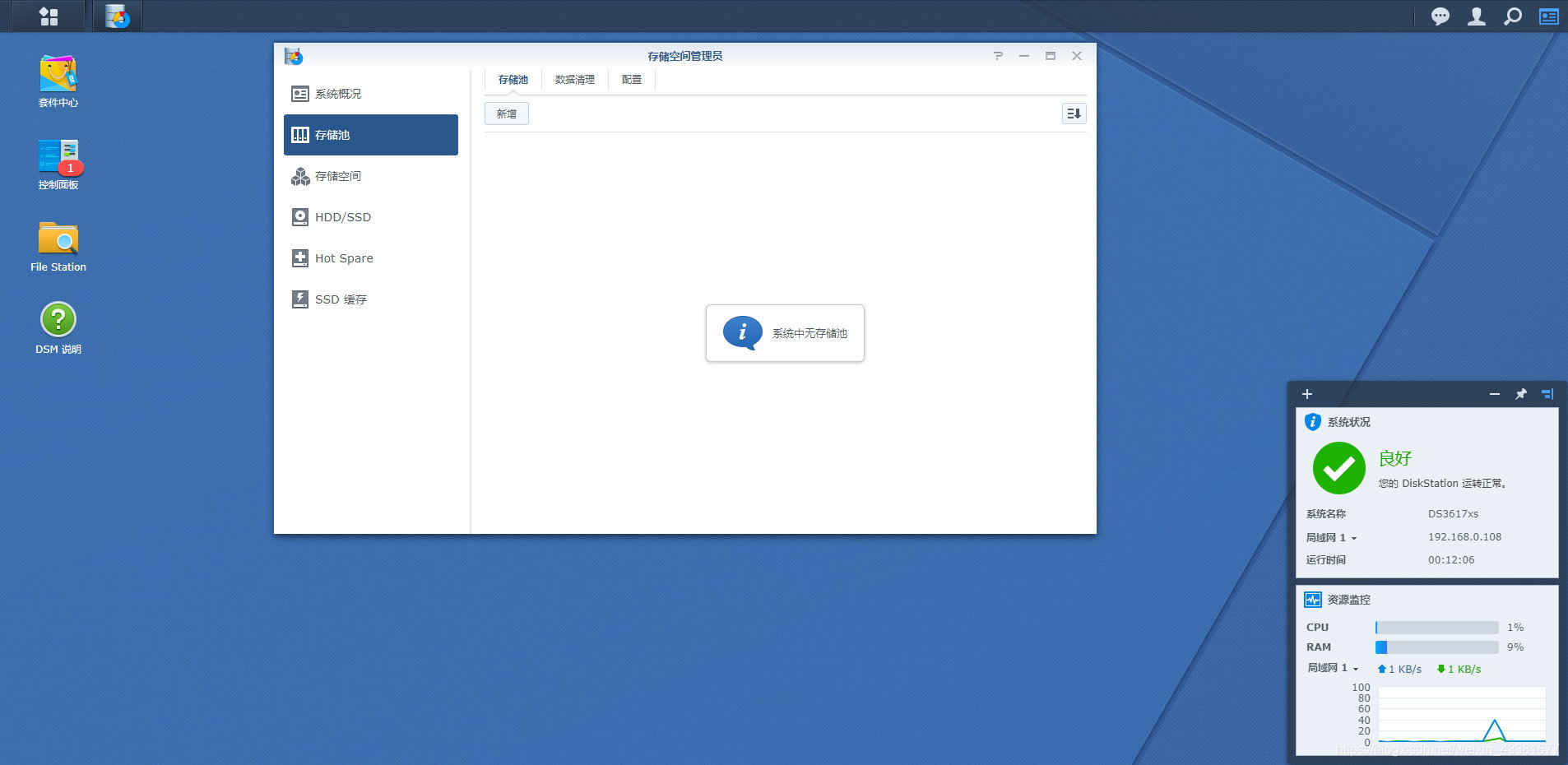The width and height of the screenshot is (1568, 765).
Task: Click the widget panel dock icon
Action: (x=1547, y=394)
